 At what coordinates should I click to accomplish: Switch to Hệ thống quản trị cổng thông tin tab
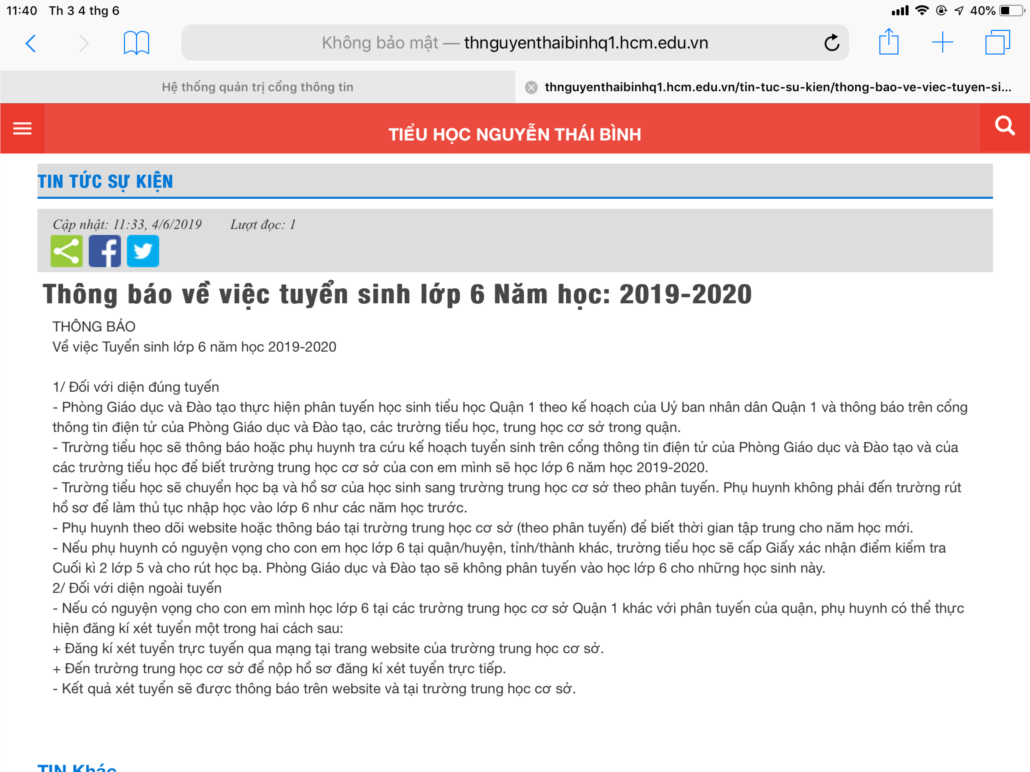tap(258, 87)
